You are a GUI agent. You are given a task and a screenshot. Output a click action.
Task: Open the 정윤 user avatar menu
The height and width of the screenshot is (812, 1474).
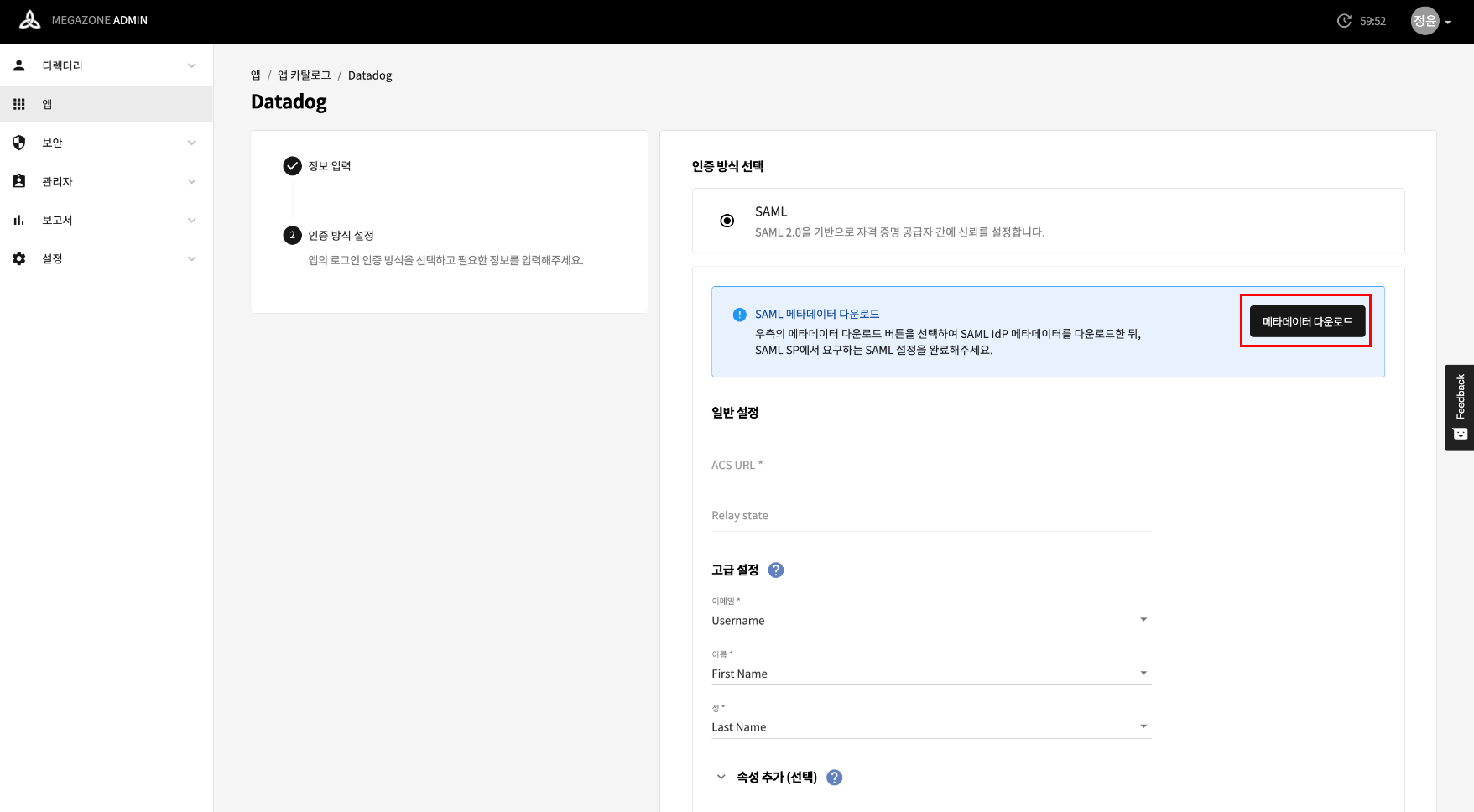click(1425, 21)
